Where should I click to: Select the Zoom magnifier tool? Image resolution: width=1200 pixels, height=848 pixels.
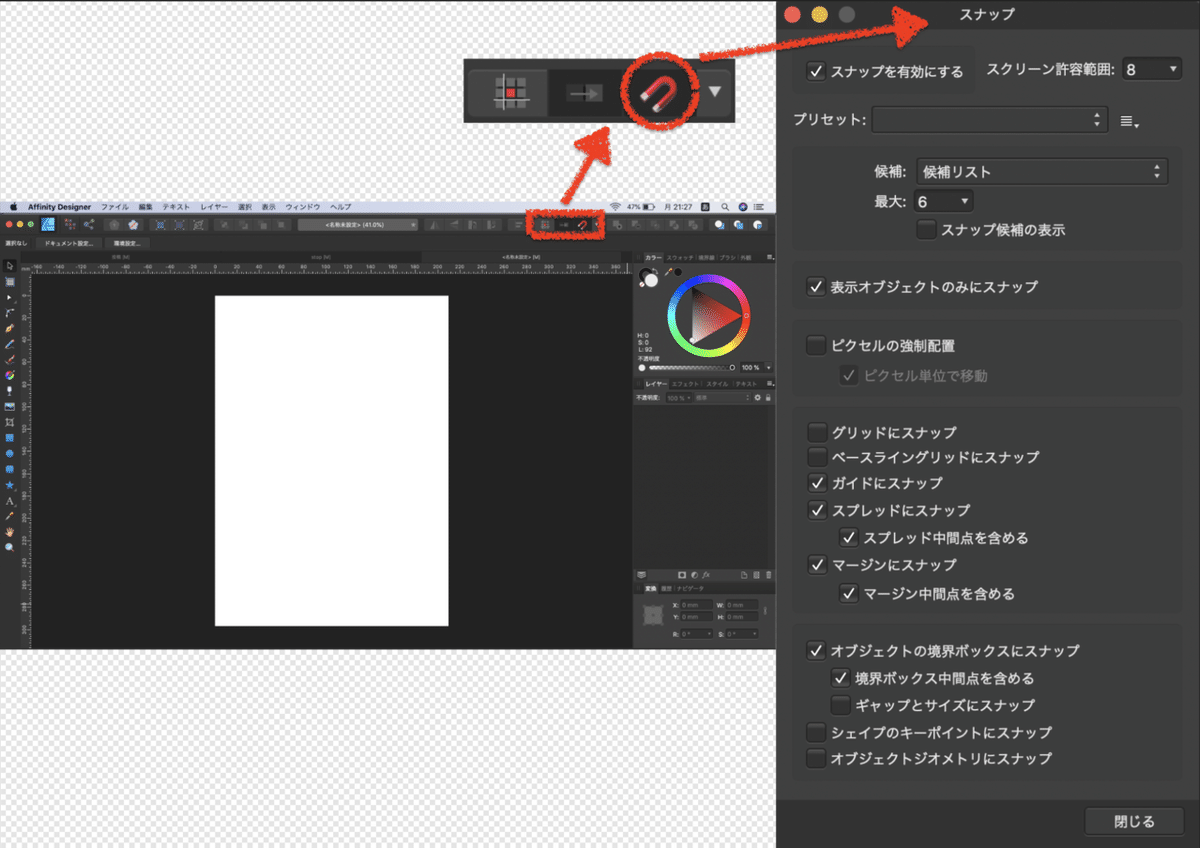click(x=9, y=547)
